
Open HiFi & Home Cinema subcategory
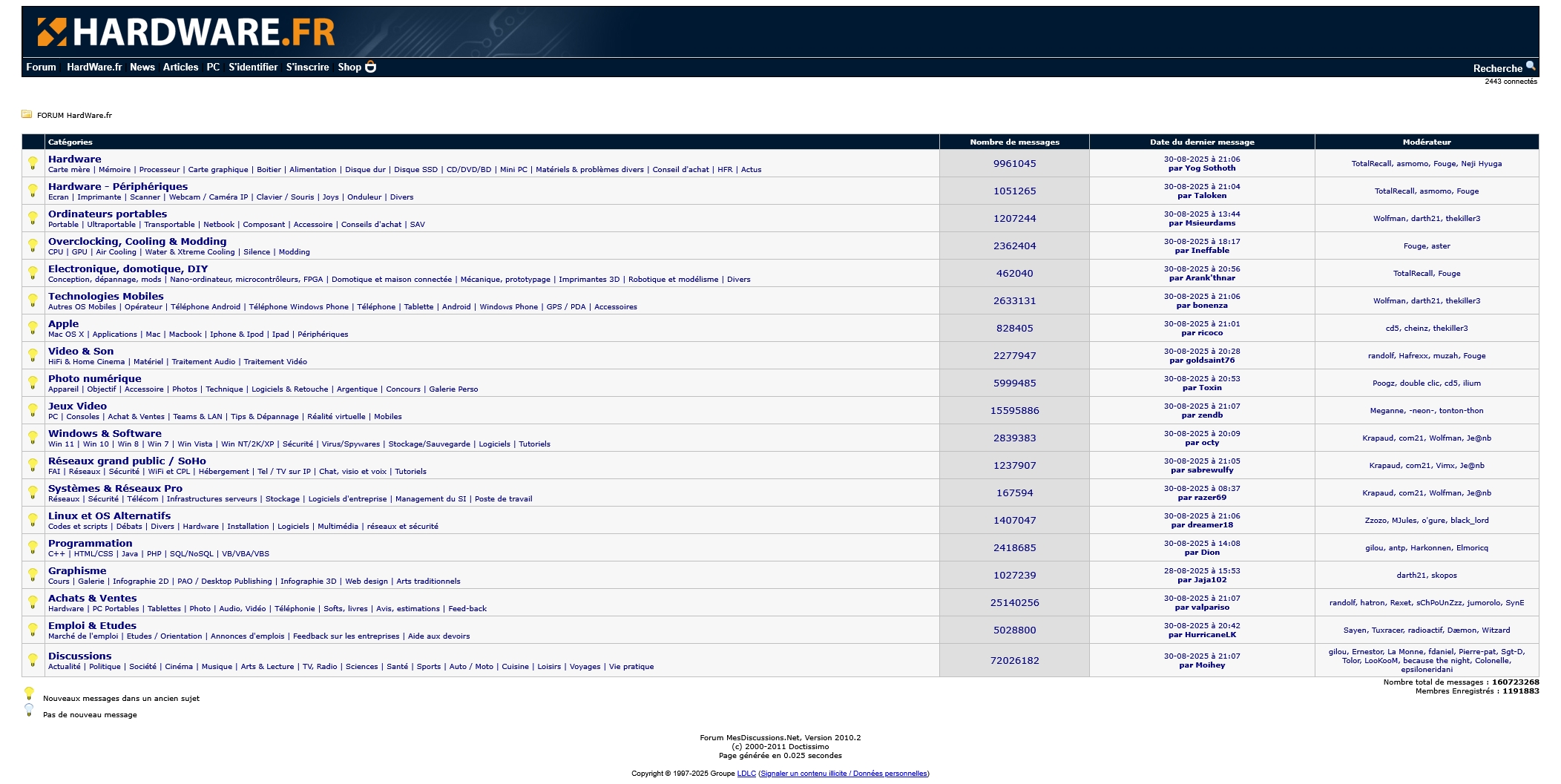[x=87, y=362]
